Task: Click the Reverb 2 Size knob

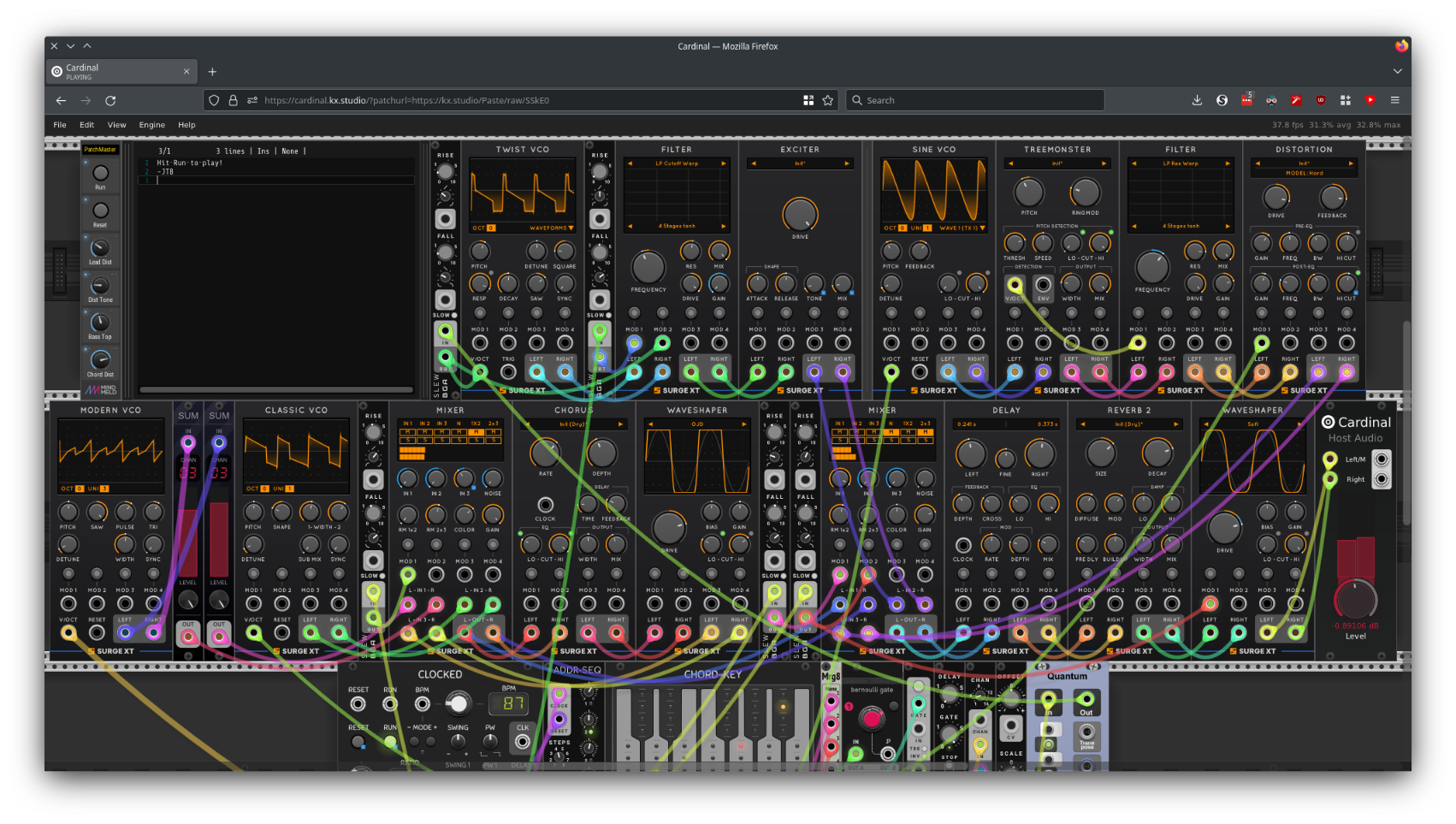Action: (x=1100, y=453)
